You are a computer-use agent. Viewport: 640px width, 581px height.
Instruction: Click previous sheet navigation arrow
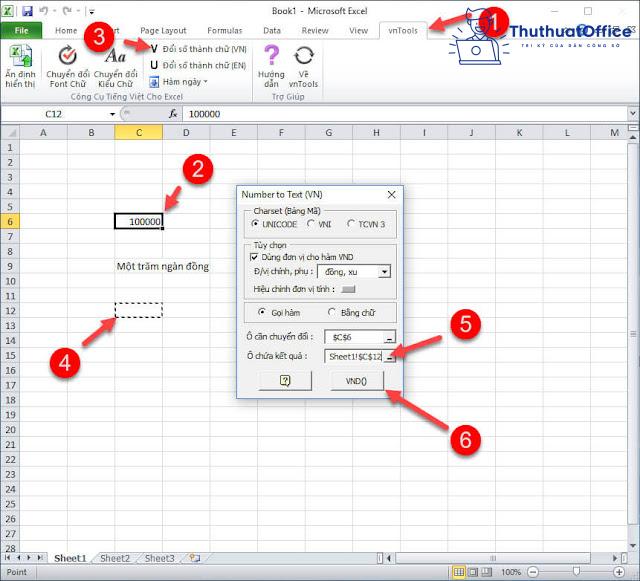pyautogui.click(x=18, y=558)
